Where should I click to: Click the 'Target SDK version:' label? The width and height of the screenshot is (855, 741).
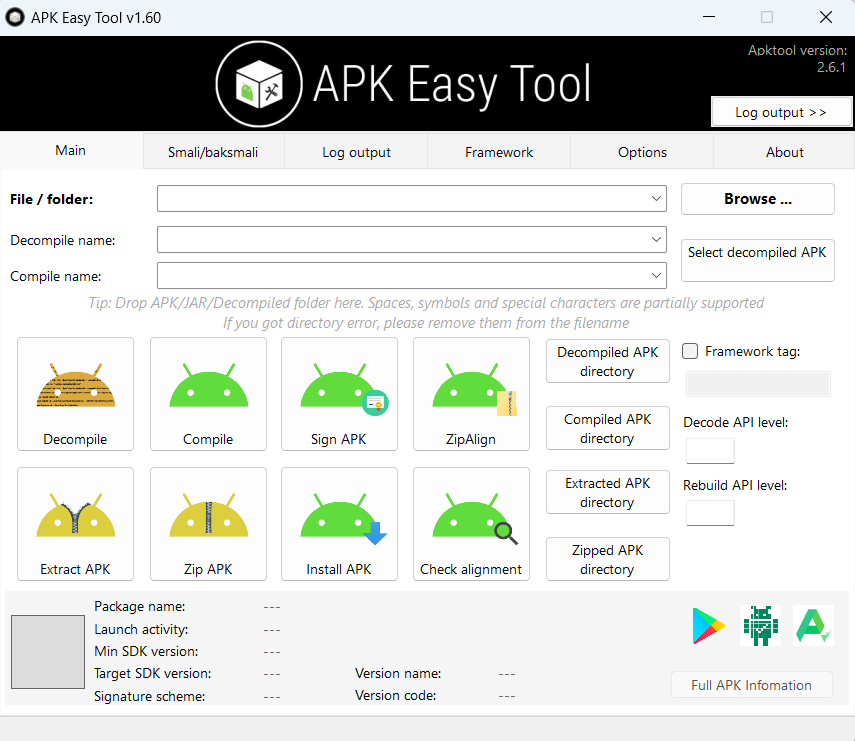(153, 673)
